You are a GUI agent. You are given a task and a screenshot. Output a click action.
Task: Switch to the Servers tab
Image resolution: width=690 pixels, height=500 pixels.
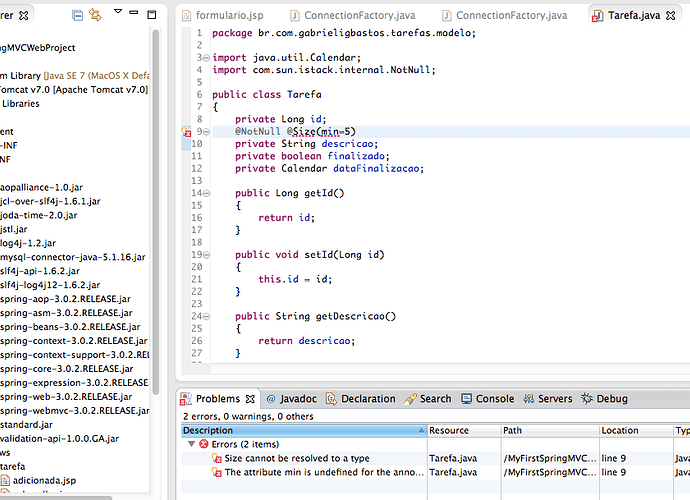click(555, 399)
